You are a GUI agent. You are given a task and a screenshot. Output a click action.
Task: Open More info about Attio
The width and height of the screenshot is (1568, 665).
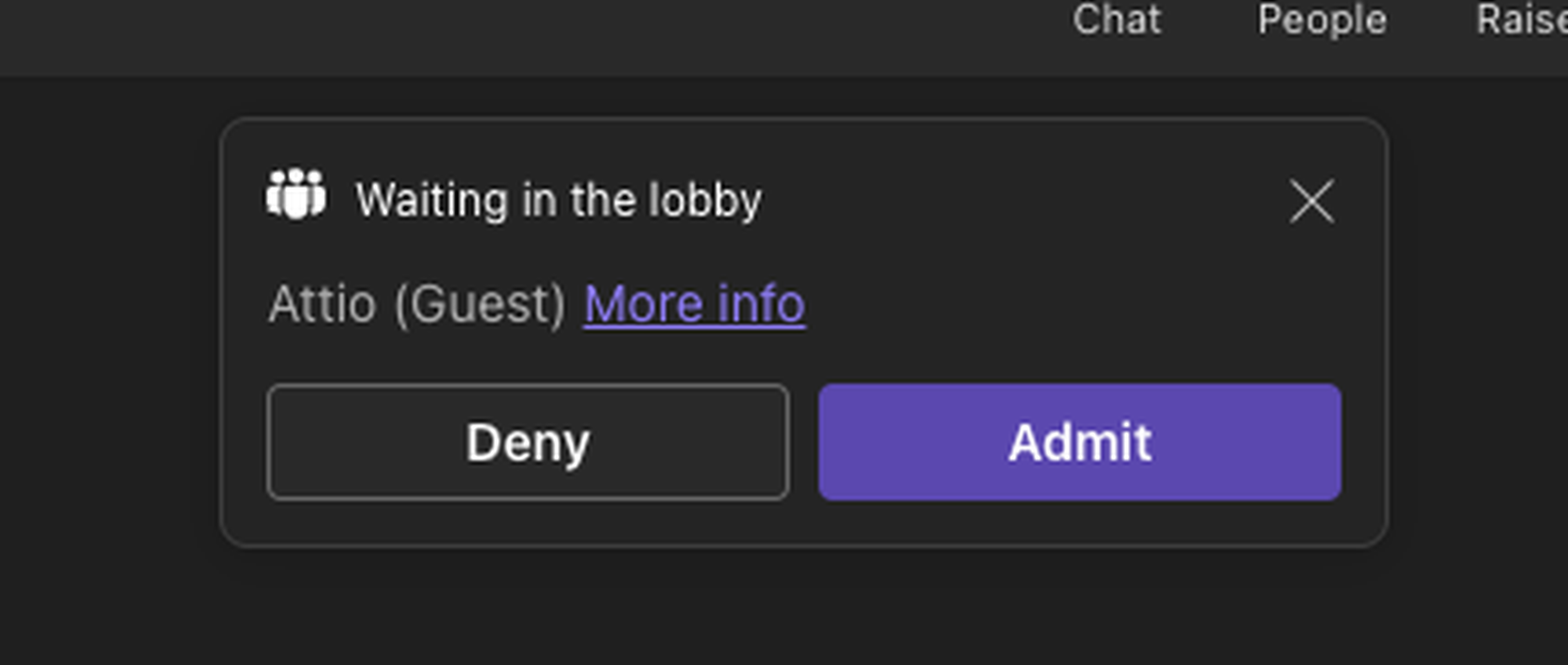pos(695,304)
